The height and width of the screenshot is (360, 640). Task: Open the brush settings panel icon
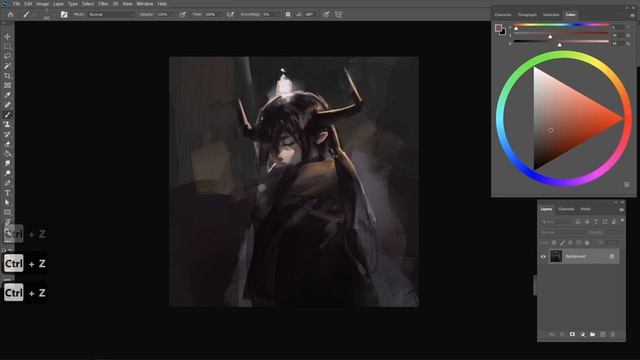tap(64, 14)
